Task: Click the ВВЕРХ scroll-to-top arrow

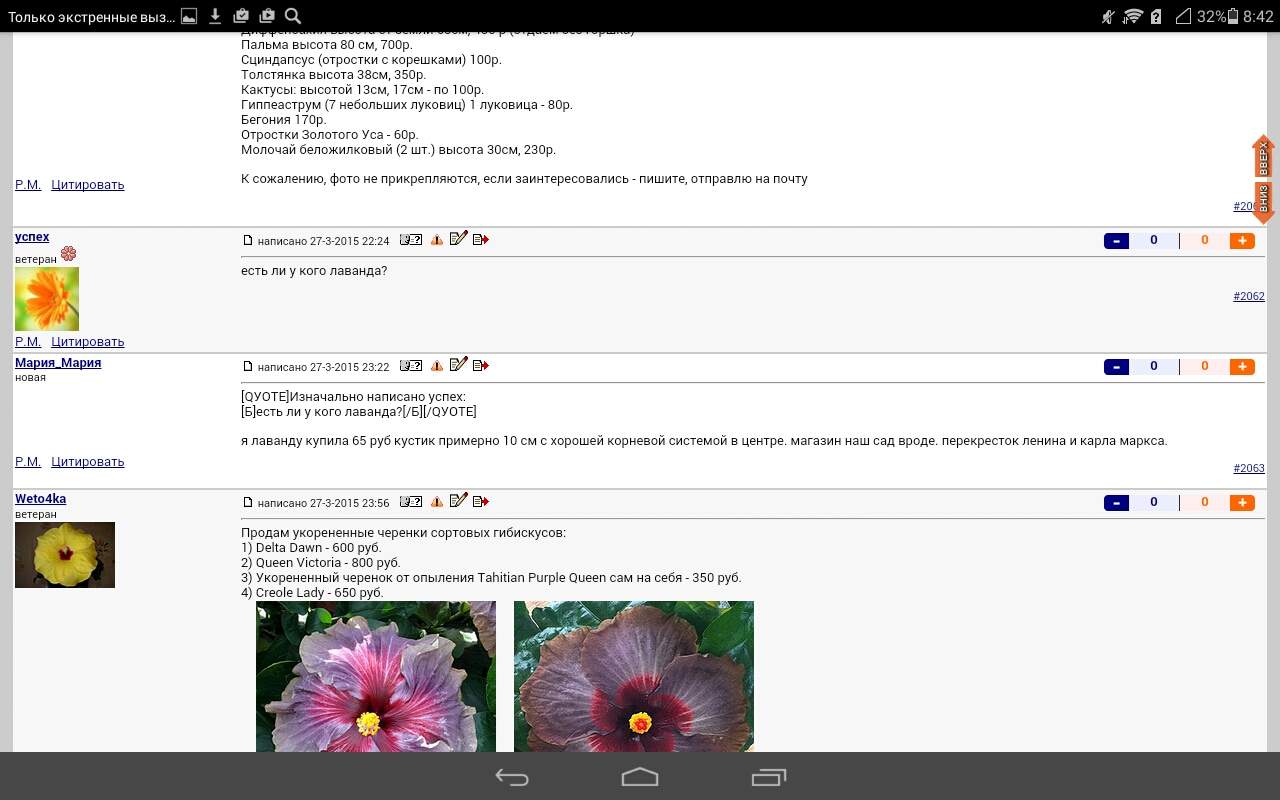Action: [1263, 157]
